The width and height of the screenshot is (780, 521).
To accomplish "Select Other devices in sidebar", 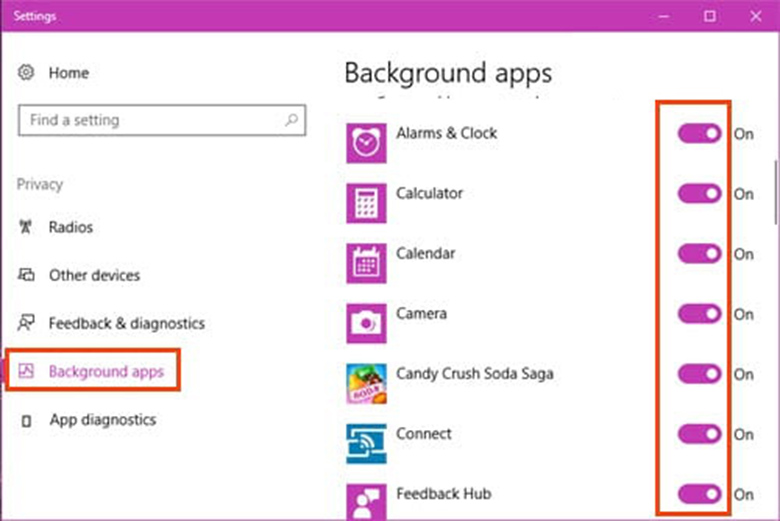I will coord(94,275).
